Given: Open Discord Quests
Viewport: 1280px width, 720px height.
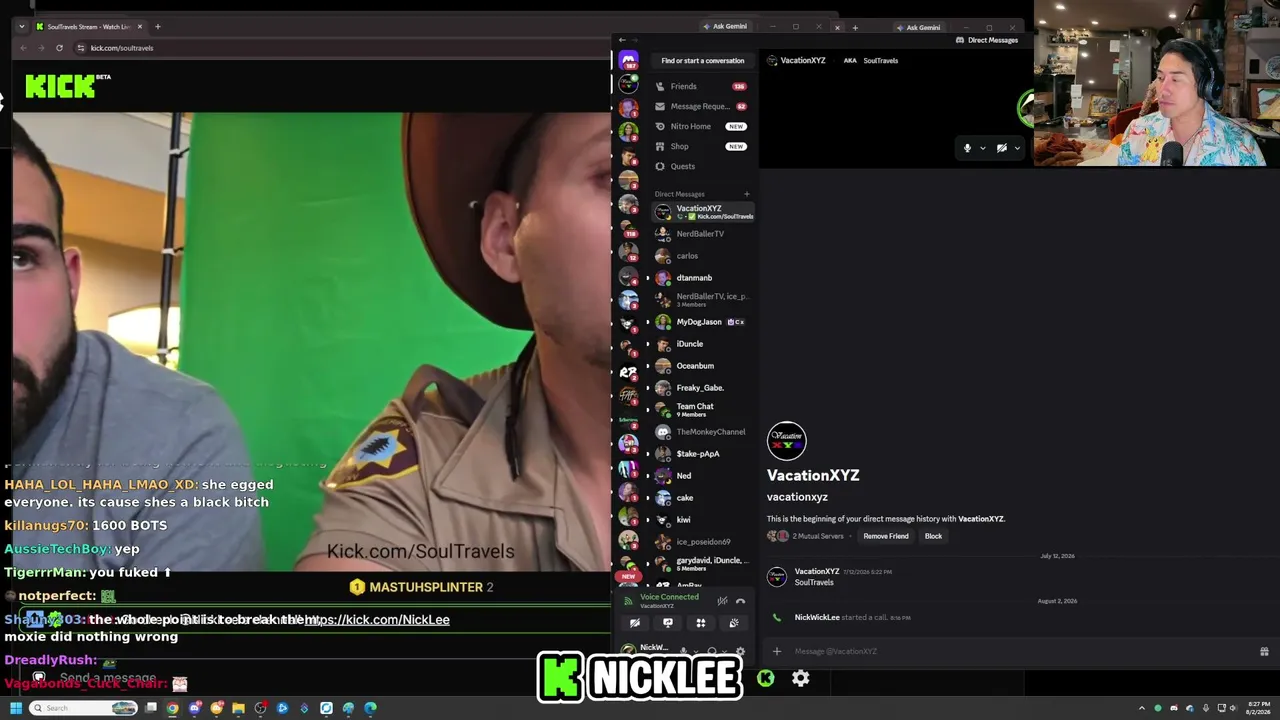Looking at the screenshot, I should click(x=701, y=166).
